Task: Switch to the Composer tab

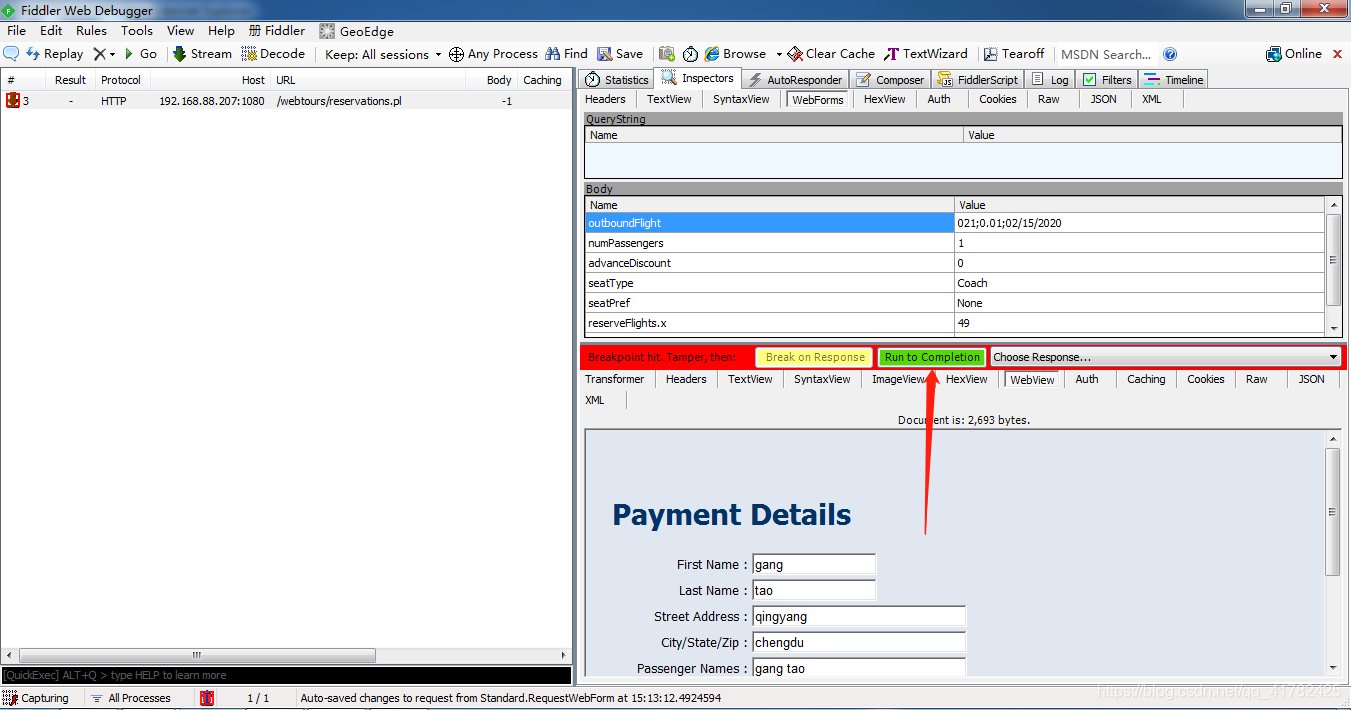Action: [x=890, y=79]
